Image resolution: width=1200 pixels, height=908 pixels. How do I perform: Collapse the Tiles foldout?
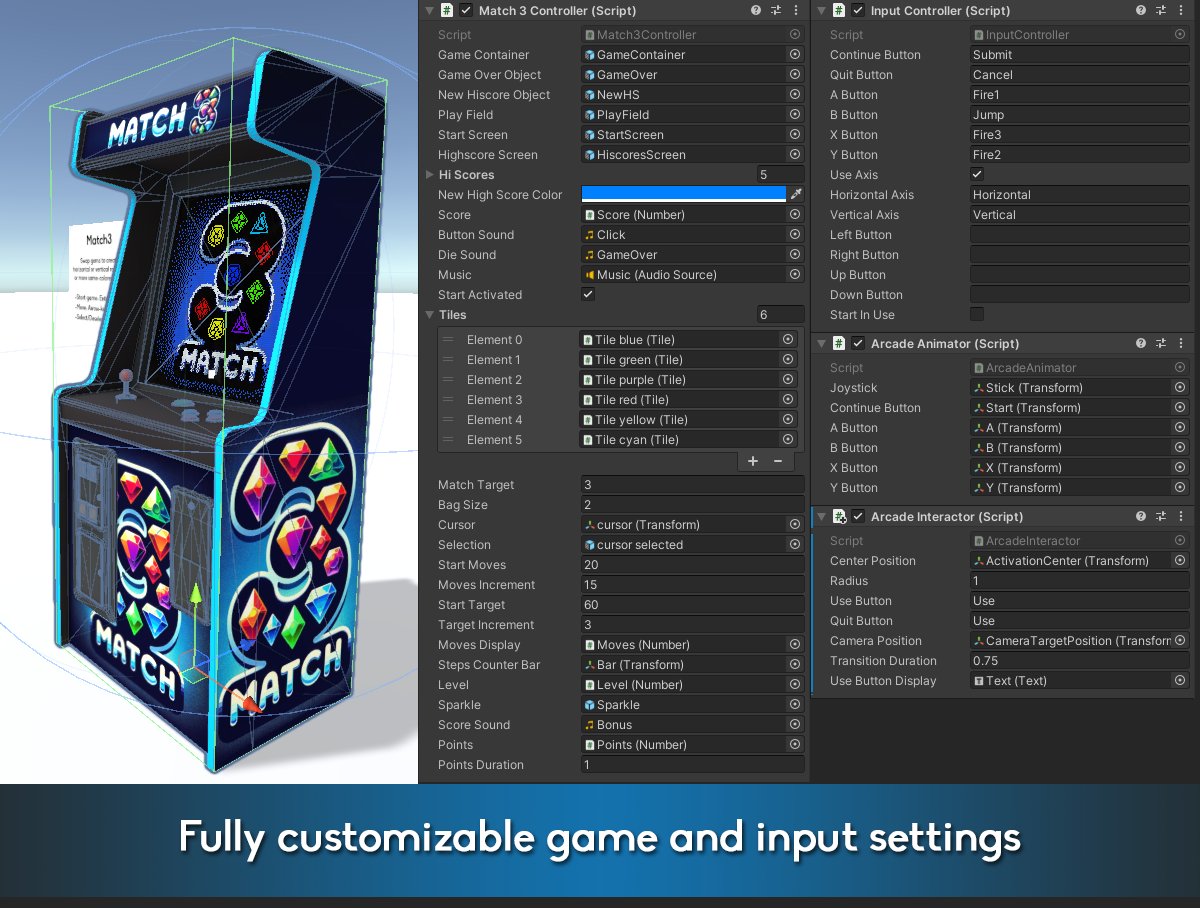click(x=430, y=314)
